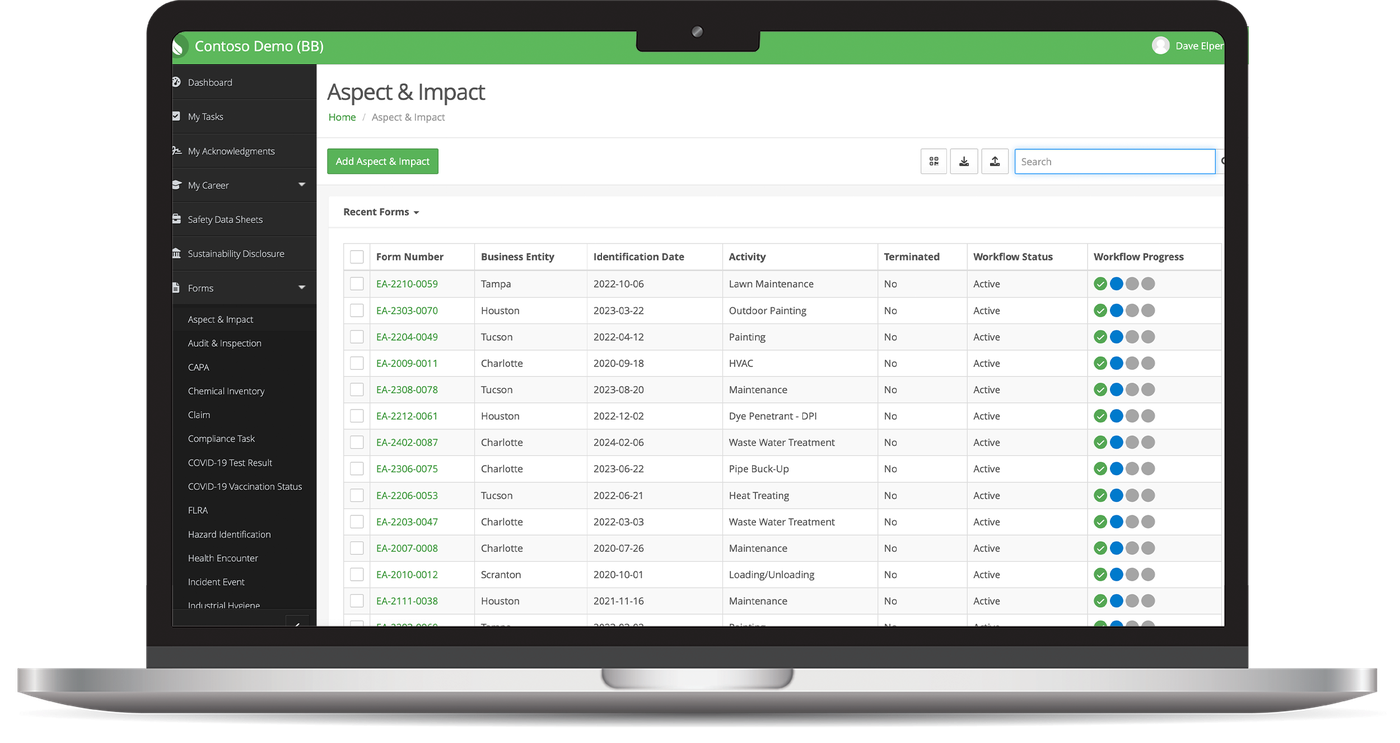Select the checkbox for EA-2204-0049
The image size is (1400, 743).
click(x=357, y=337)
